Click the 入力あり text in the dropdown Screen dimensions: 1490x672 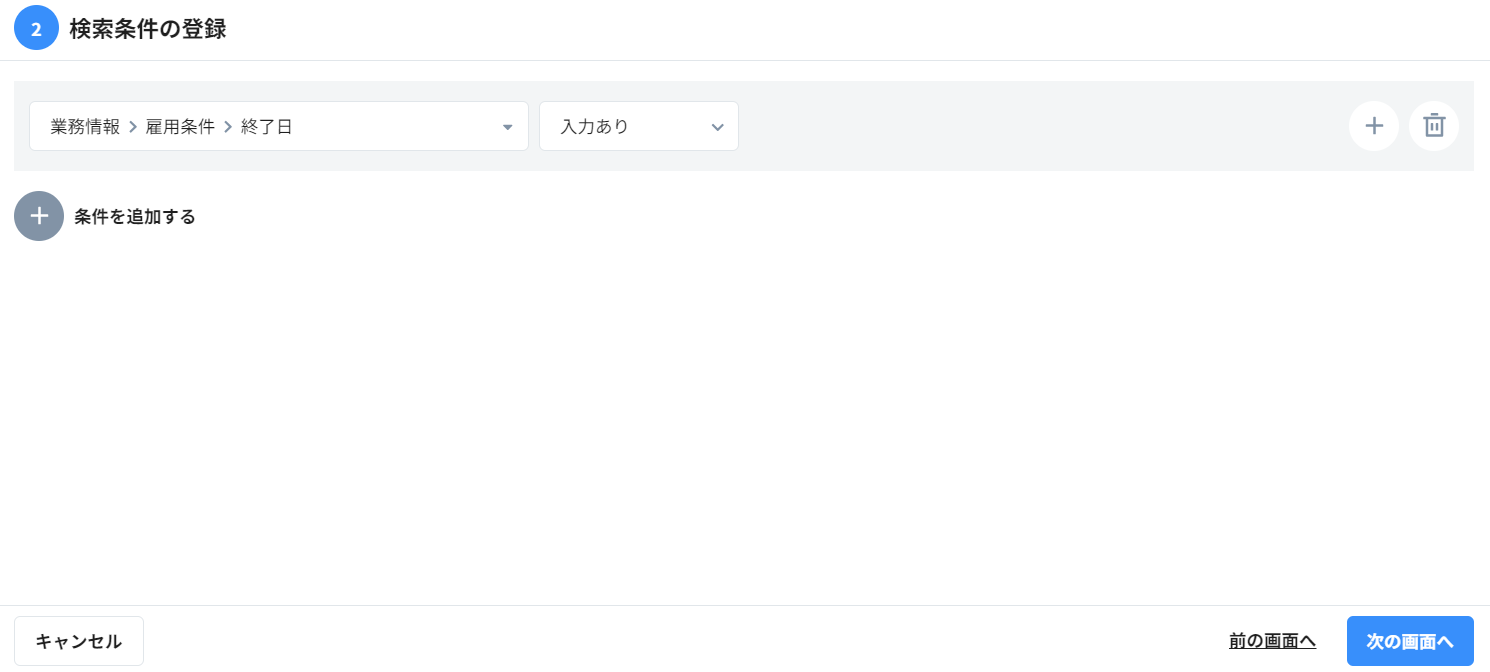click(595, 127)
